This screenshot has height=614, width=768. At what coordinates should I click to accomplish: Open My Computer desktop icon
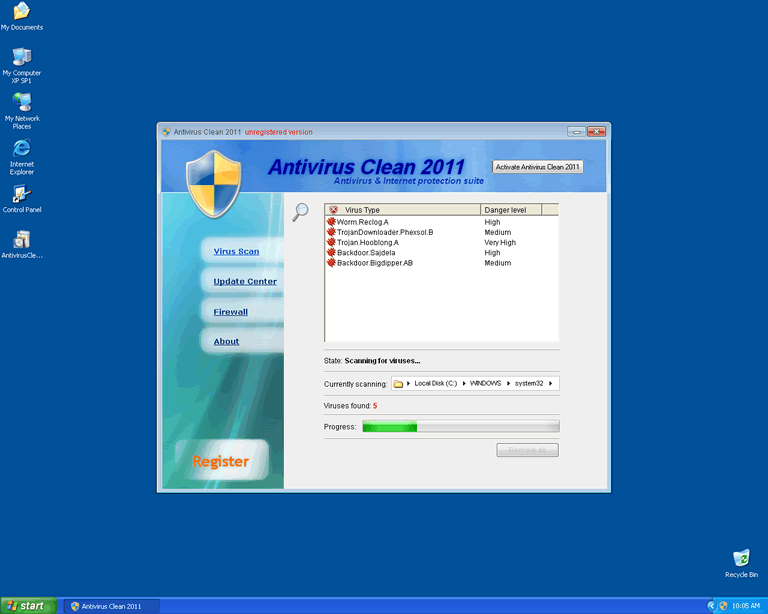[x=21, y=57]
